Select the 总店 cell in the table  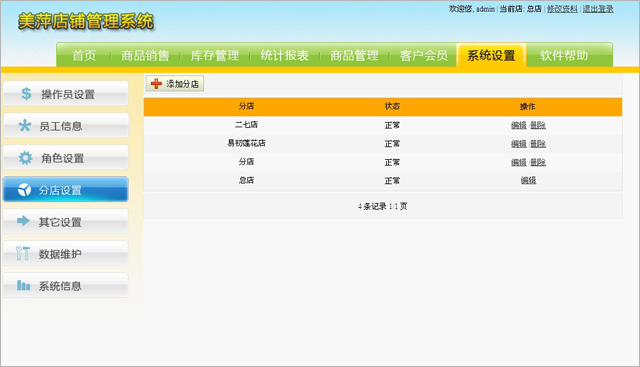point(246,180)
